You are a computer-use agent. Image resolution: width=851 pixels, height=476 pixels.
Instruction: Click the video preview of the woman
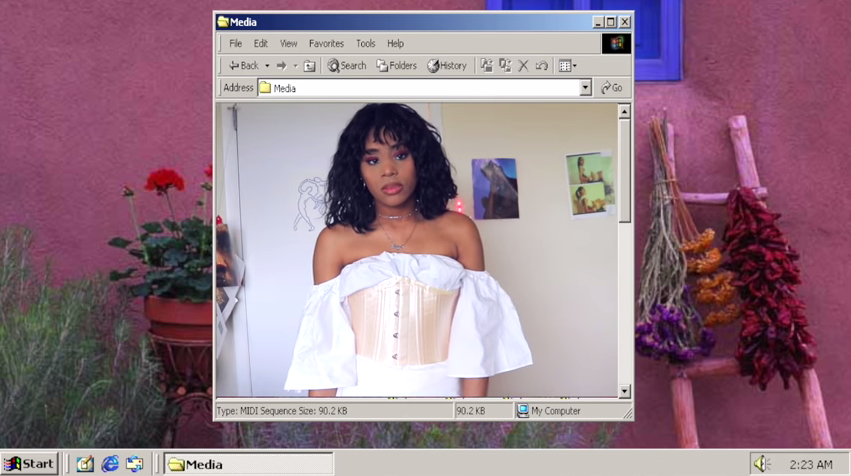[x=416, y=250]
